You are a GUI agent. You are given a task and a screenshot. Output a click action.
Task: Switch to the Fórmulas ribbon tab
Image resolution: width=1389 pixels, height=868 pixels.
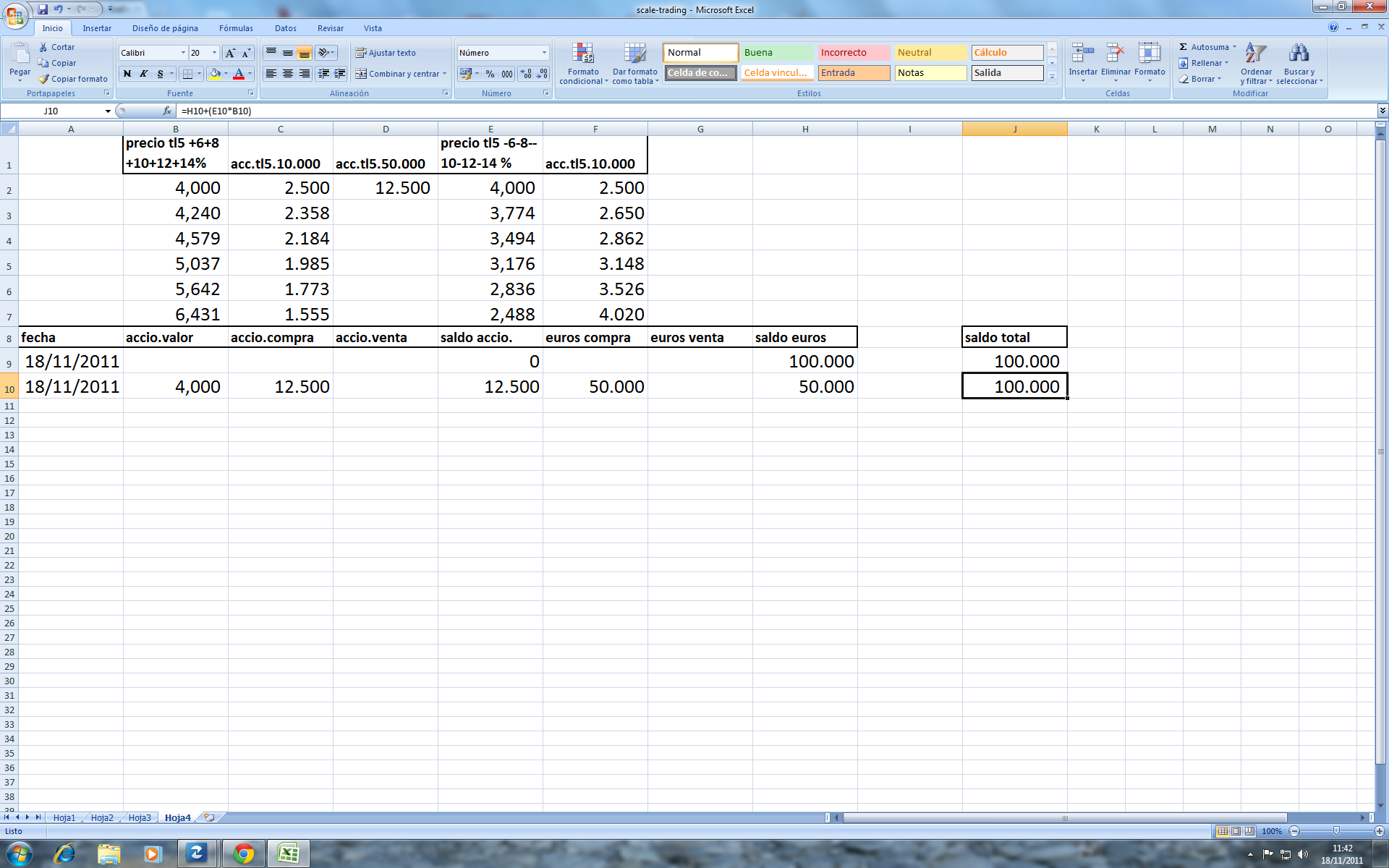pos(236,28)
